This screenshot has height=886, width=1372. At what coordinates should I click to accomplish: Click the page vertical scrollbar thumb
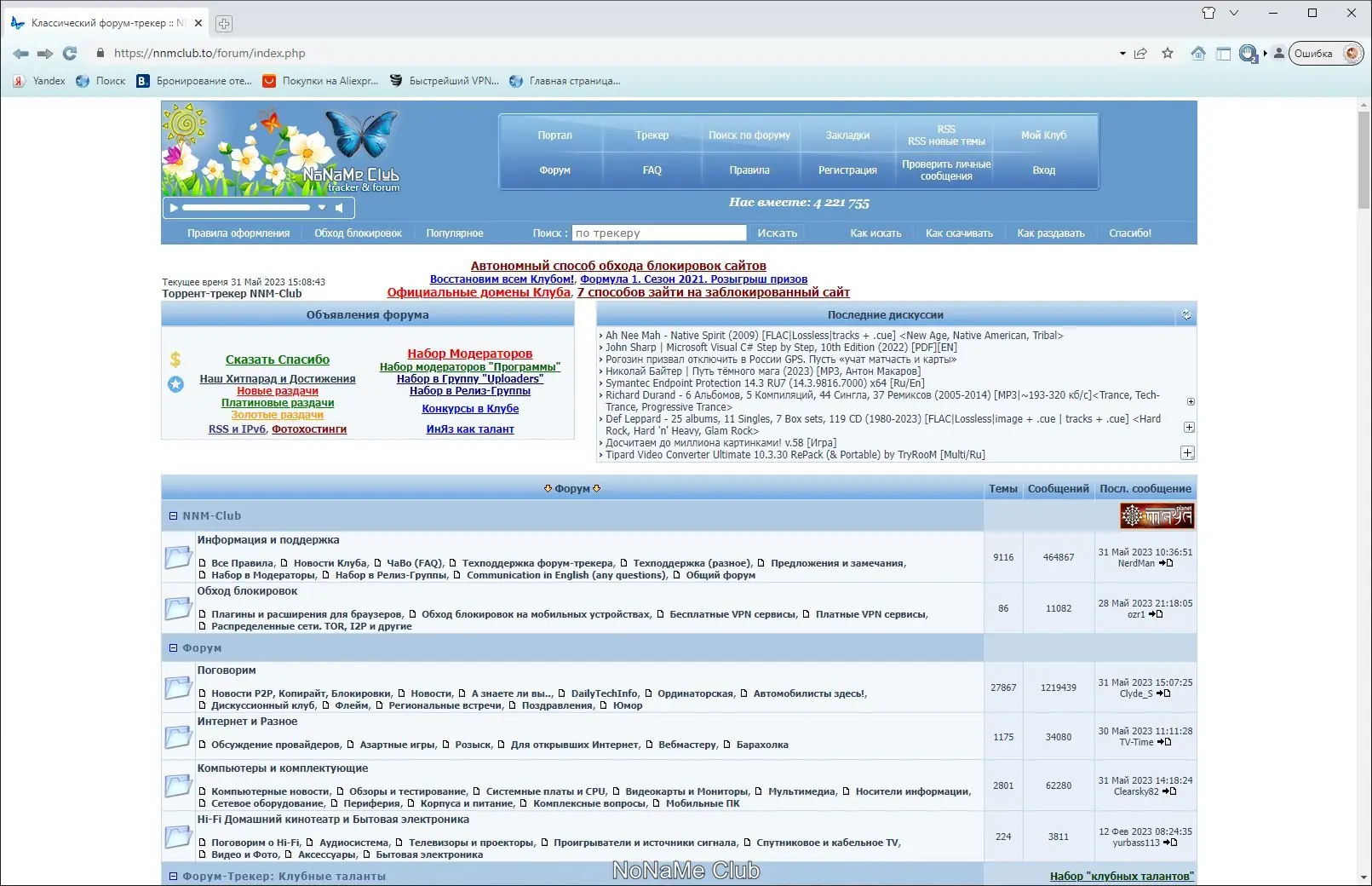[x=1364, y=159]
